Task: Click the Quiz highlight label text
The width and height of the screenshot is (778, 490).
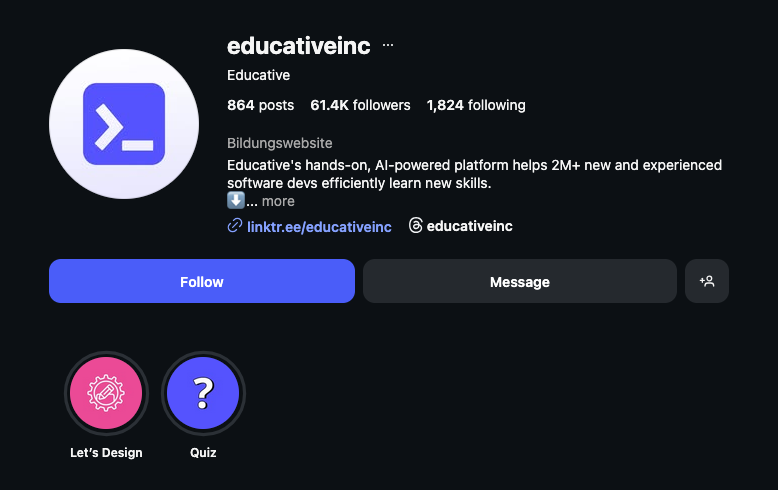Action: tap(203, 453)
